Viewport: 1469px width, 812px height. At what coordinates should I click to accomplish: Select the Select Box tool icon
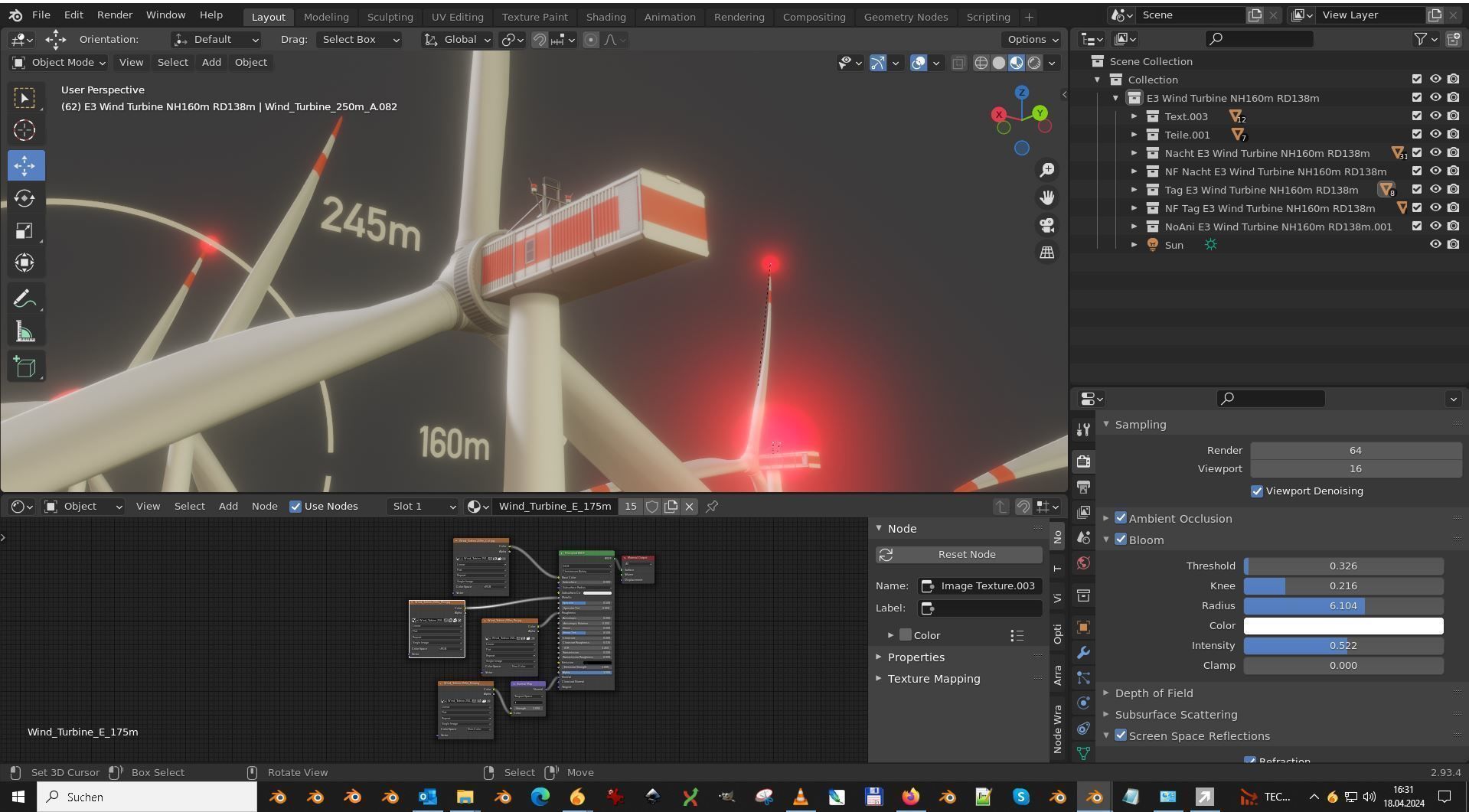[x=24, y=98]
